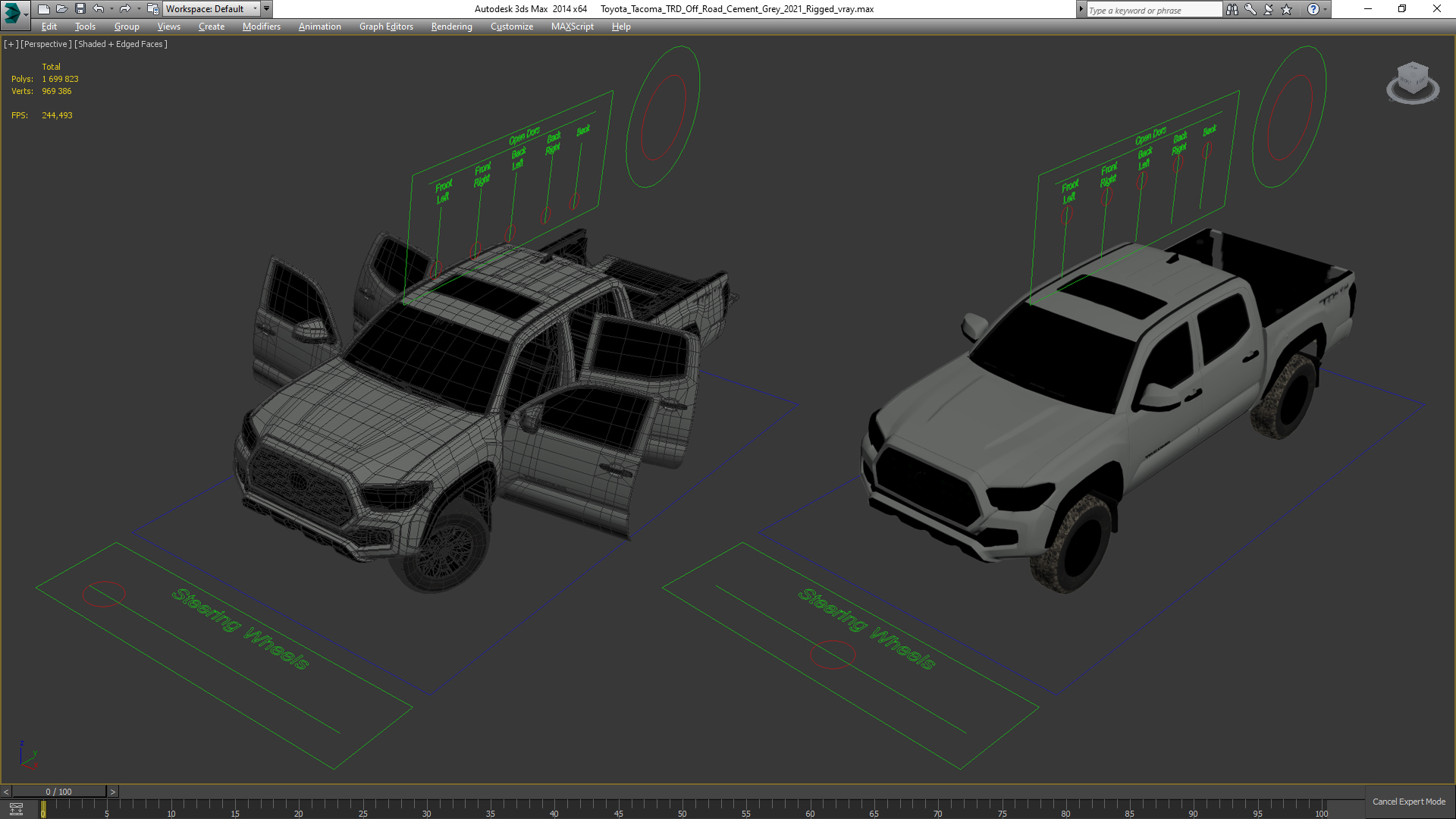The image size is (1456, 819).
Task: Expand the InfoCenter search arrow
Action: (x=1081, y=9)
